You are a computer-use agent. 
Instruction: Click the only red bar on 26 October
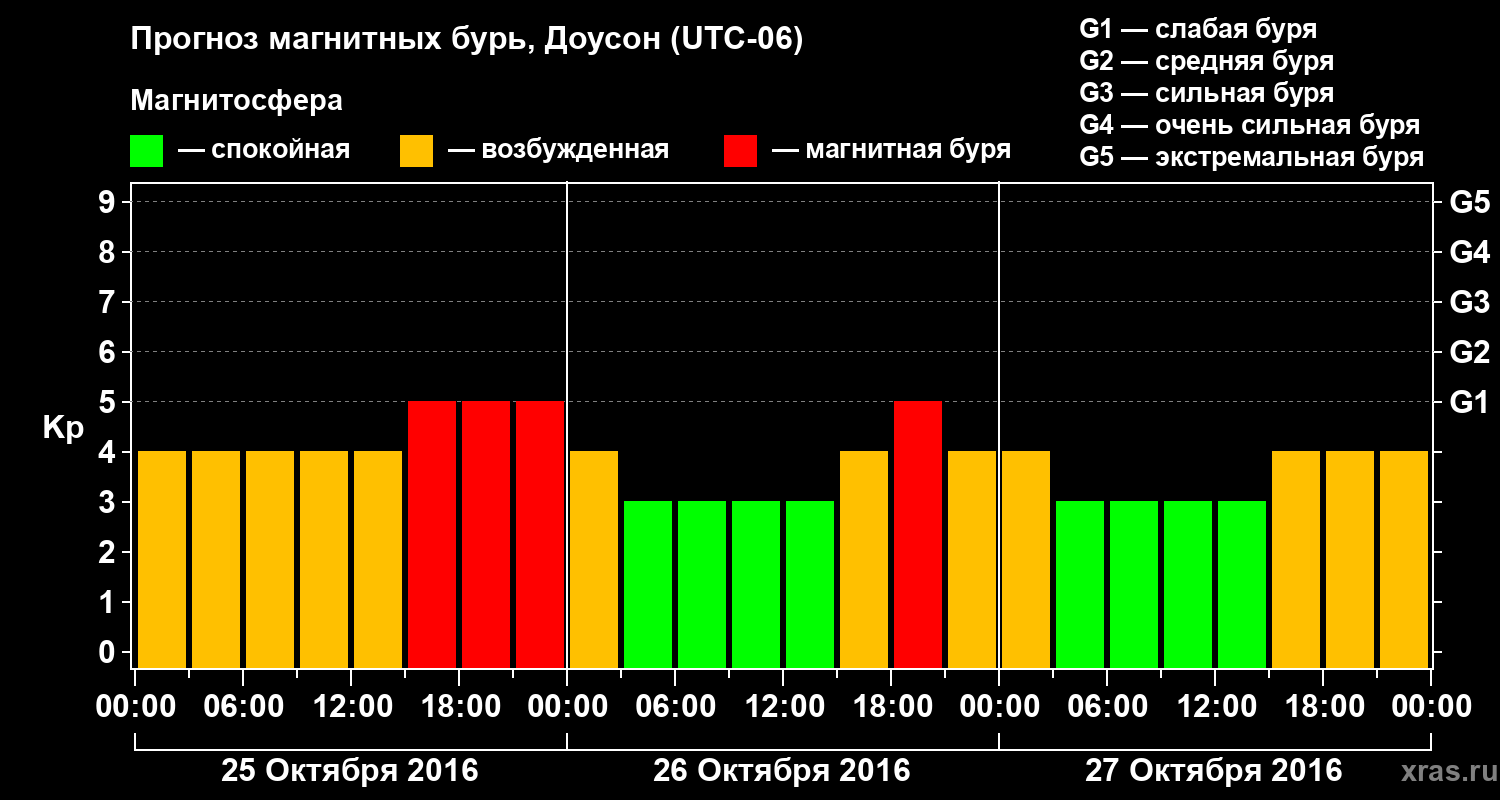click(918, 534)
